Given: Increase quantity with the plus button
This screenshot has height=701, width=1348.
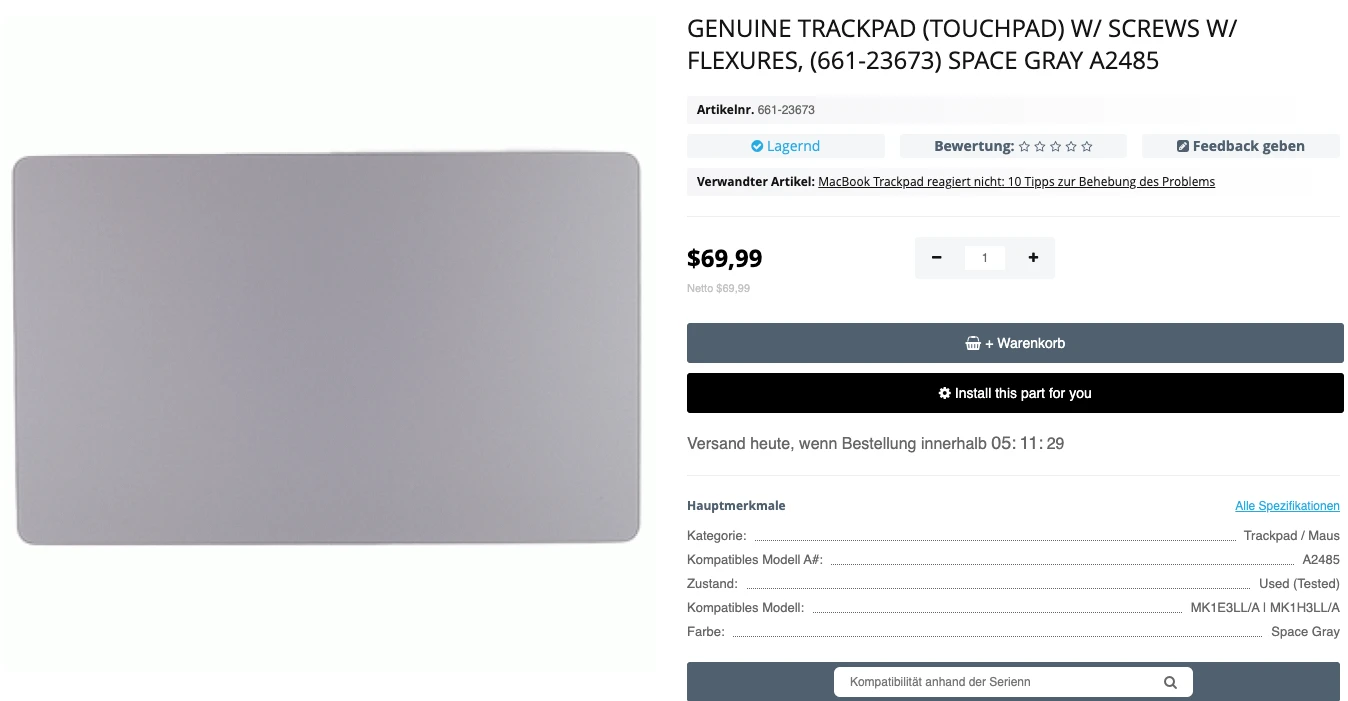Looking at the screenshot, I should point(1033,258).
